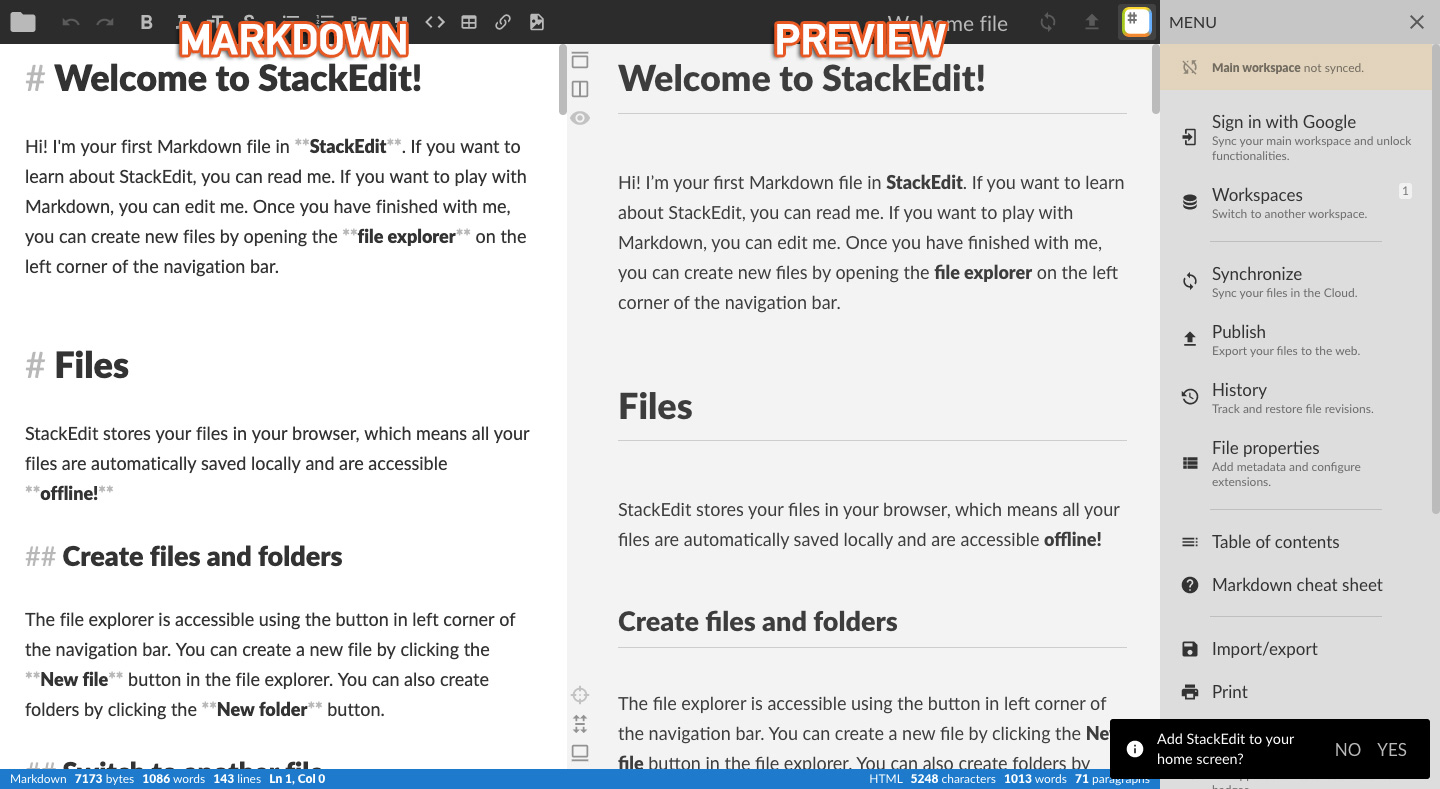Click '71 paragraphs' in status bar
Viewport: 1440px width, 789px height.
(x=1112, y=779)
